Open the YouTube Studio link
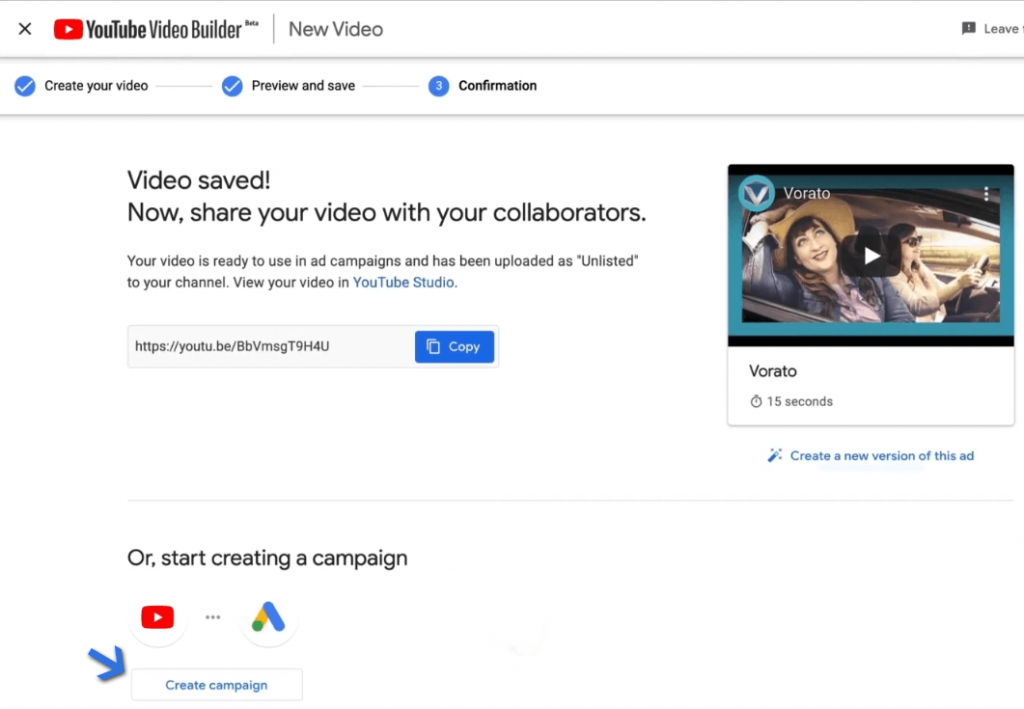The image size is (1024, 709). 404,282
